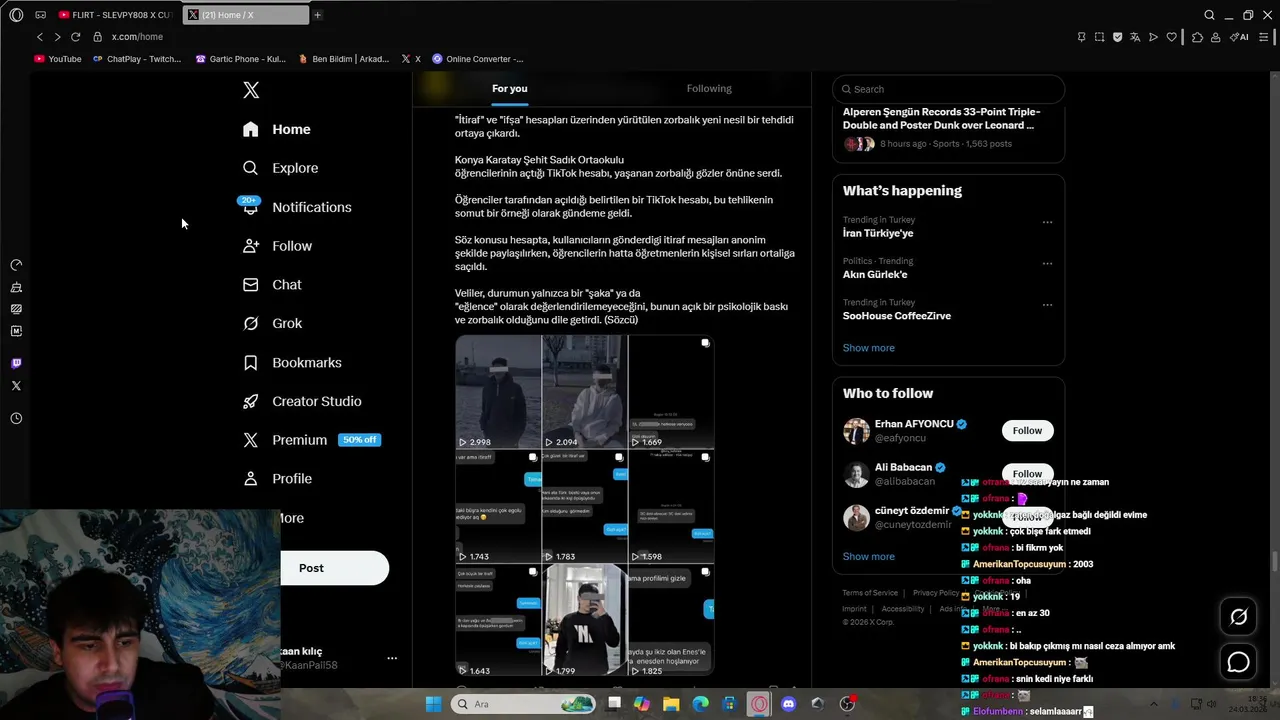Open the Online Converter bookmark
This screenshot has width=1280, height=720.
(x=477, y=59)
